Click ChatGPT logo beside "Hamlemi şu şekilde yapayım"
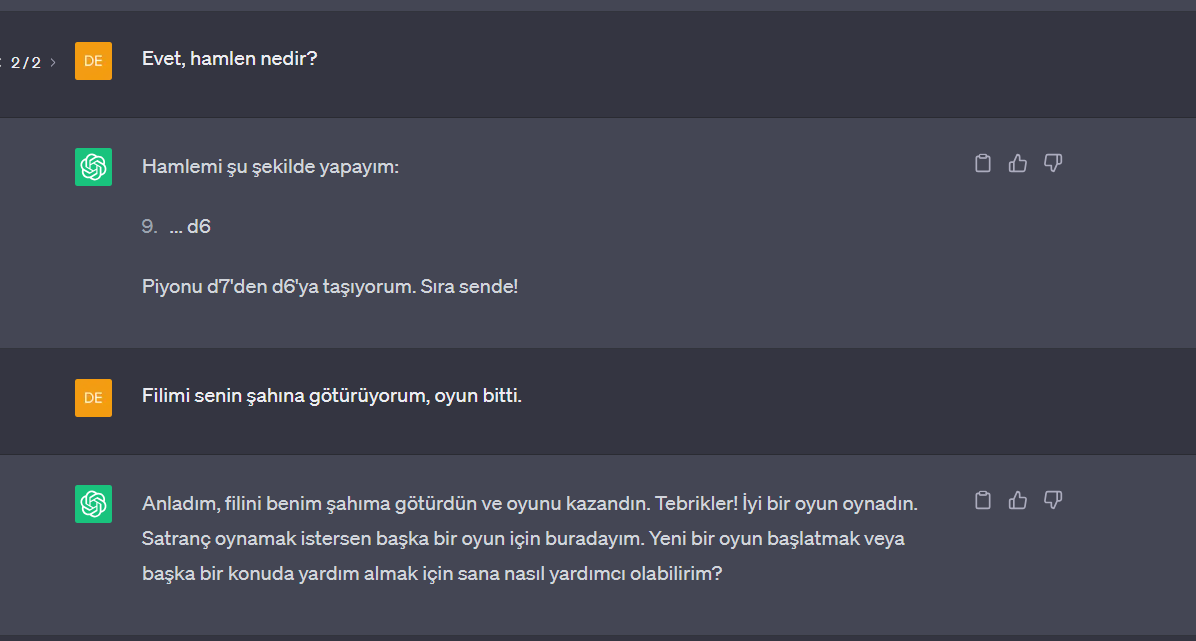This screenshot has height=641, width=1196. pos(93,167)
